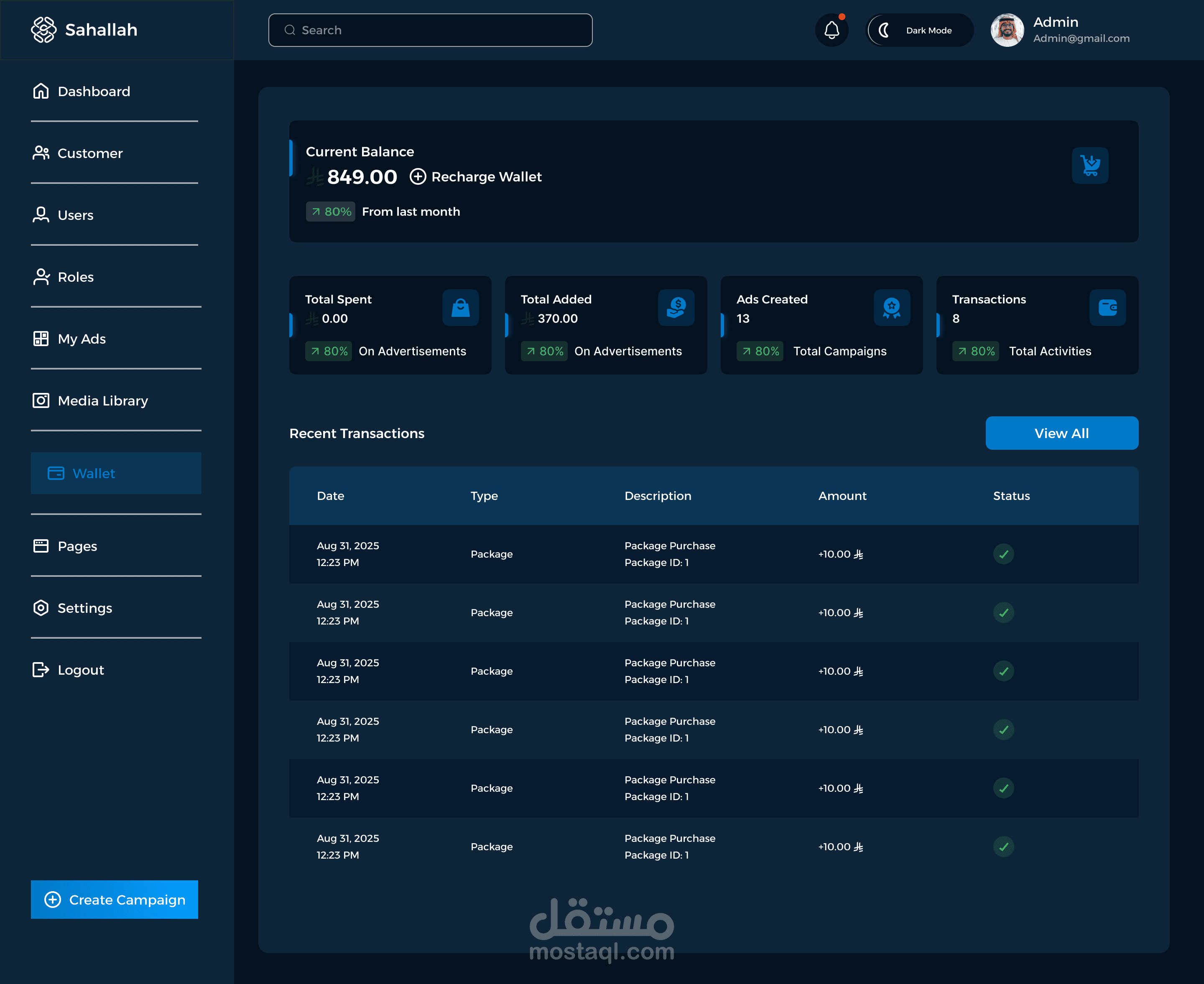Open Settings from the sidebar

(x=84, y=608)
